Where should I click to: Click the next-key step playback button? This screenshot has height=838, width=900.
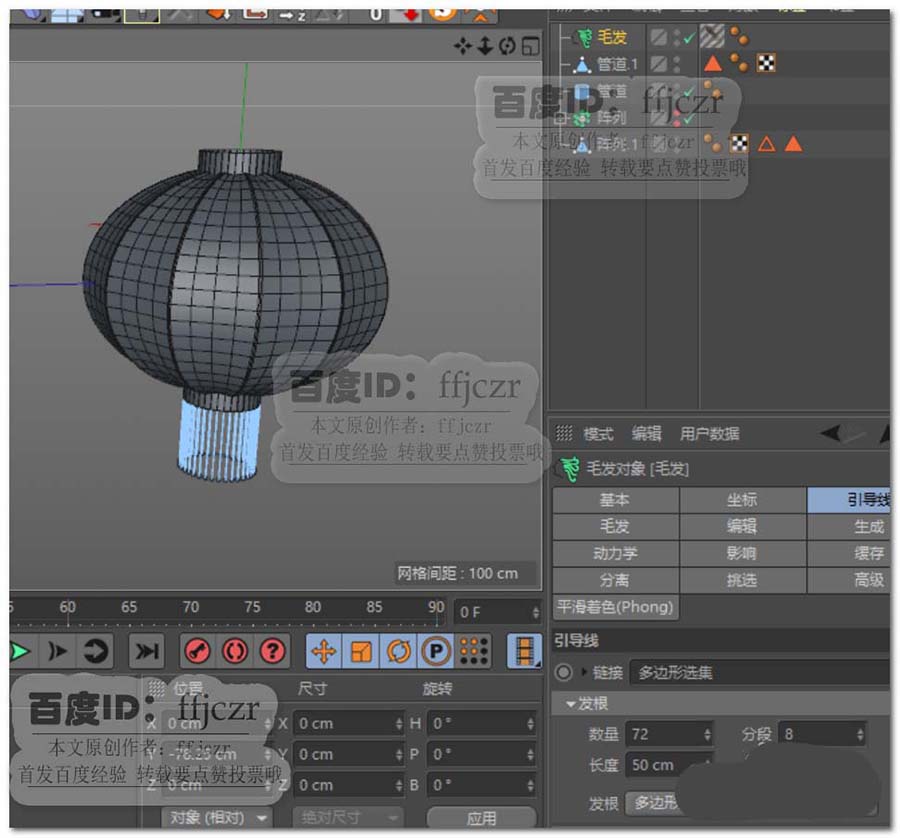coord(57,651)
